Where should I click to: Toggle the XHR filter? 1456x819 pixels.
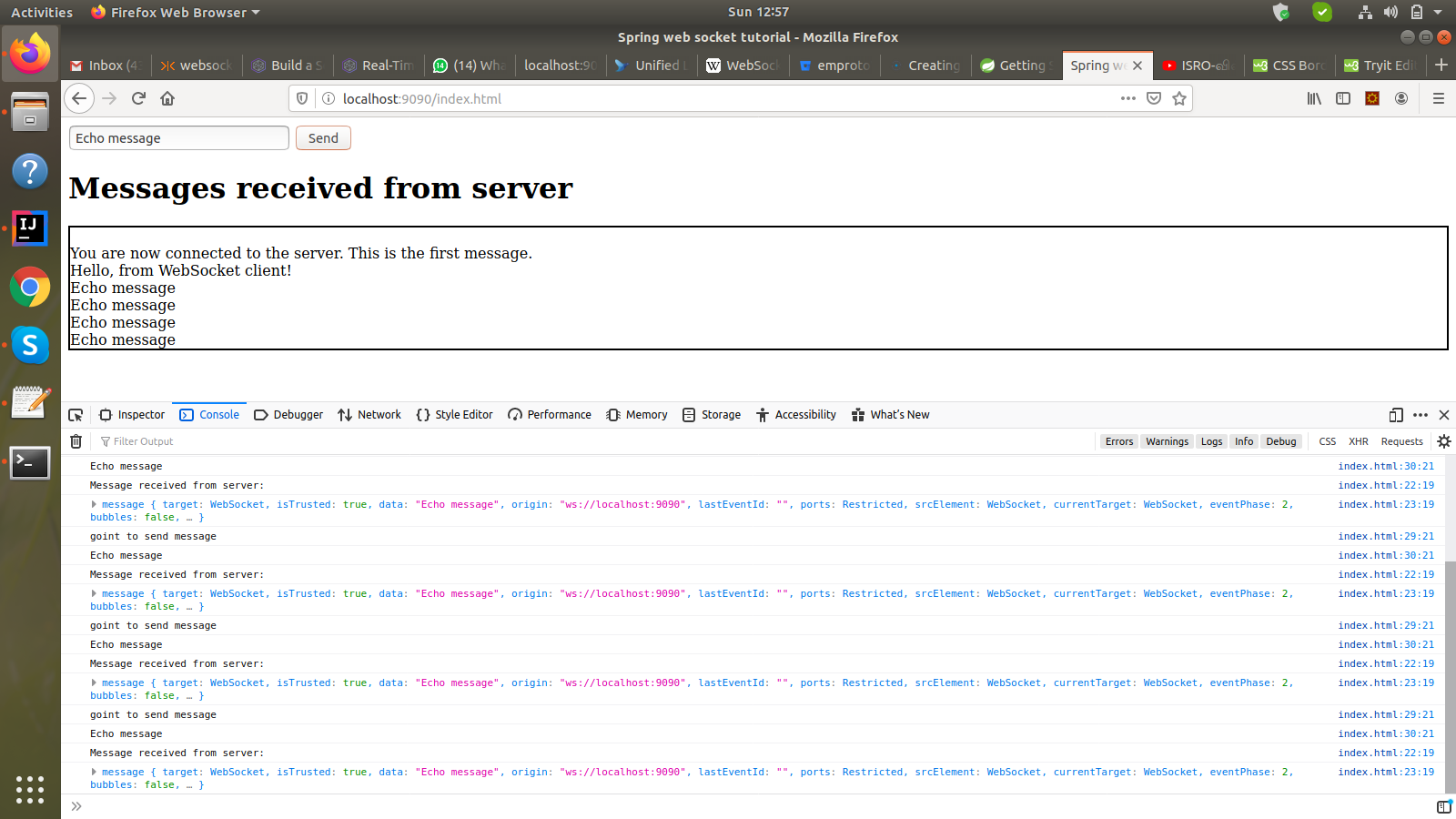coord(1359,441)
